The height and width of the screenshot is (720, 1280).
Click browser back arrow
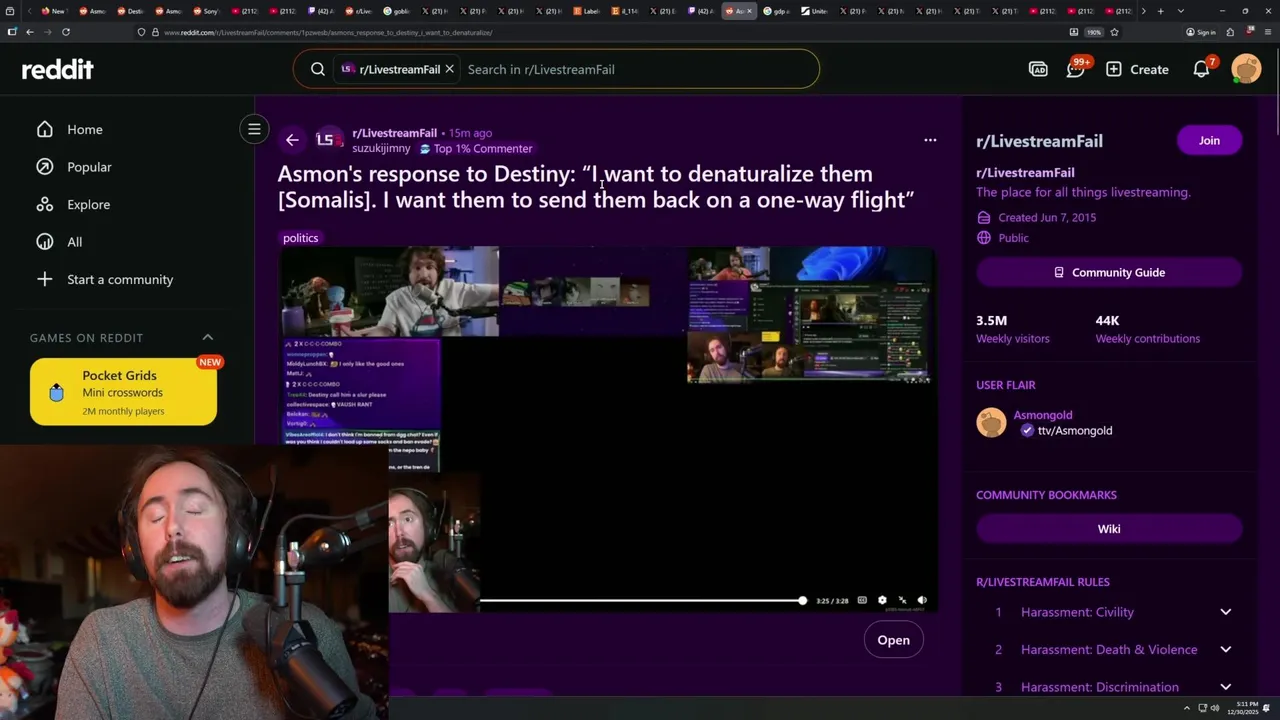tap(30, 32)
